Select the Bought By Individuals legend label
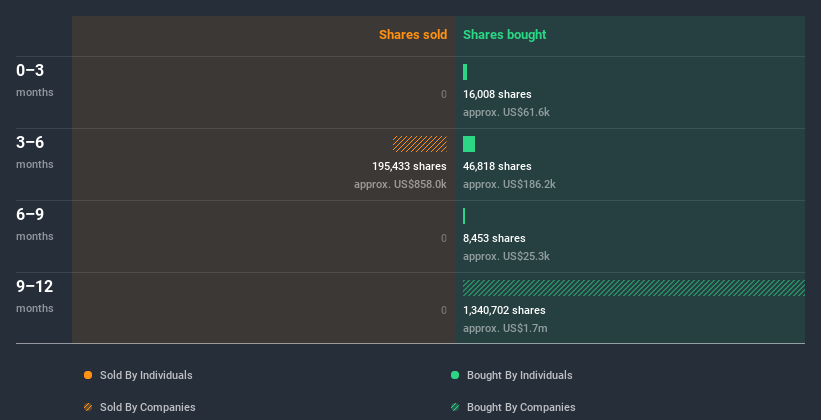Image resolution: width=821 pixels, height=420 pixels. pyautogui.click(x=519, y=375)
